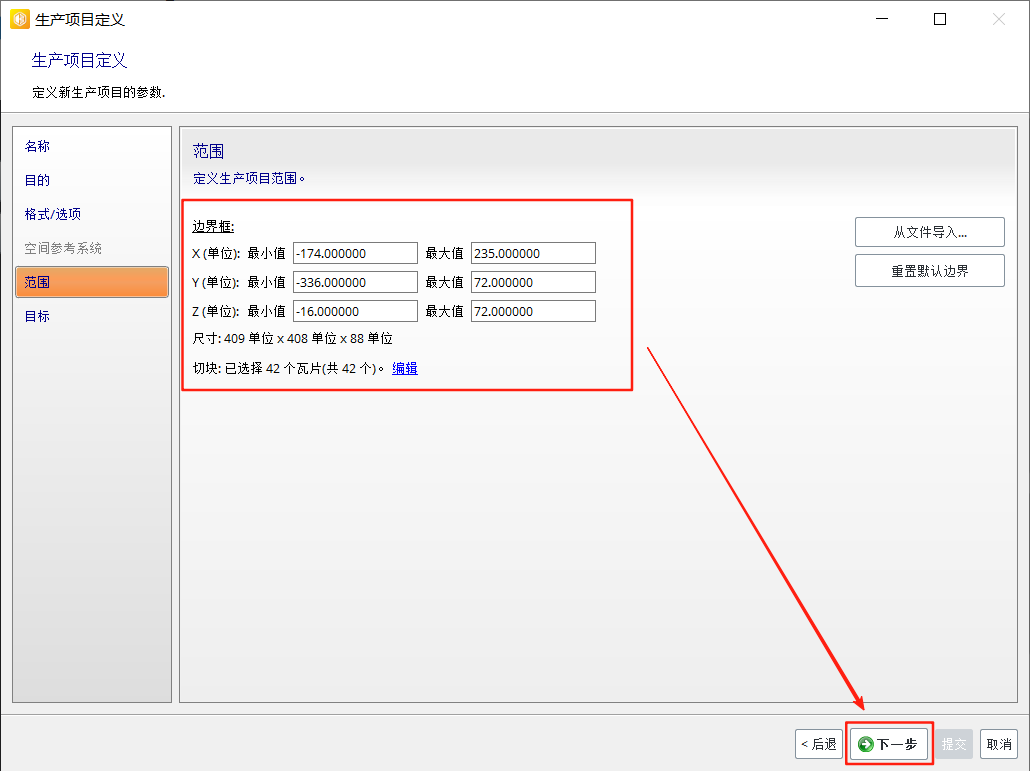This screenshot has height=771, width=1030.
Task: Select the Y 最大值 input field
Action: (533, 283)
